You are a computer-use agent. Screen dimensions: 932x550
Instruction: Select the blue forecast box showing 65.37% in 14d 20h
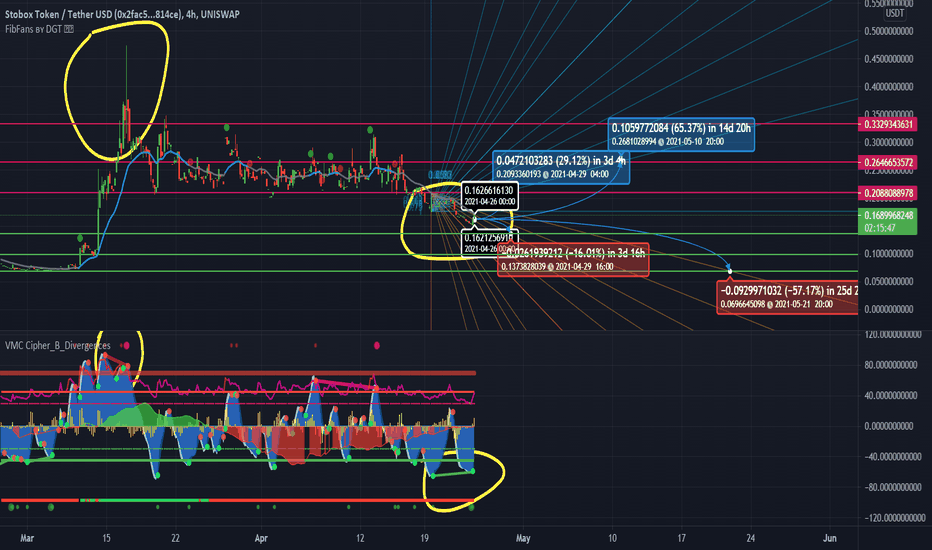pos(682,134)
